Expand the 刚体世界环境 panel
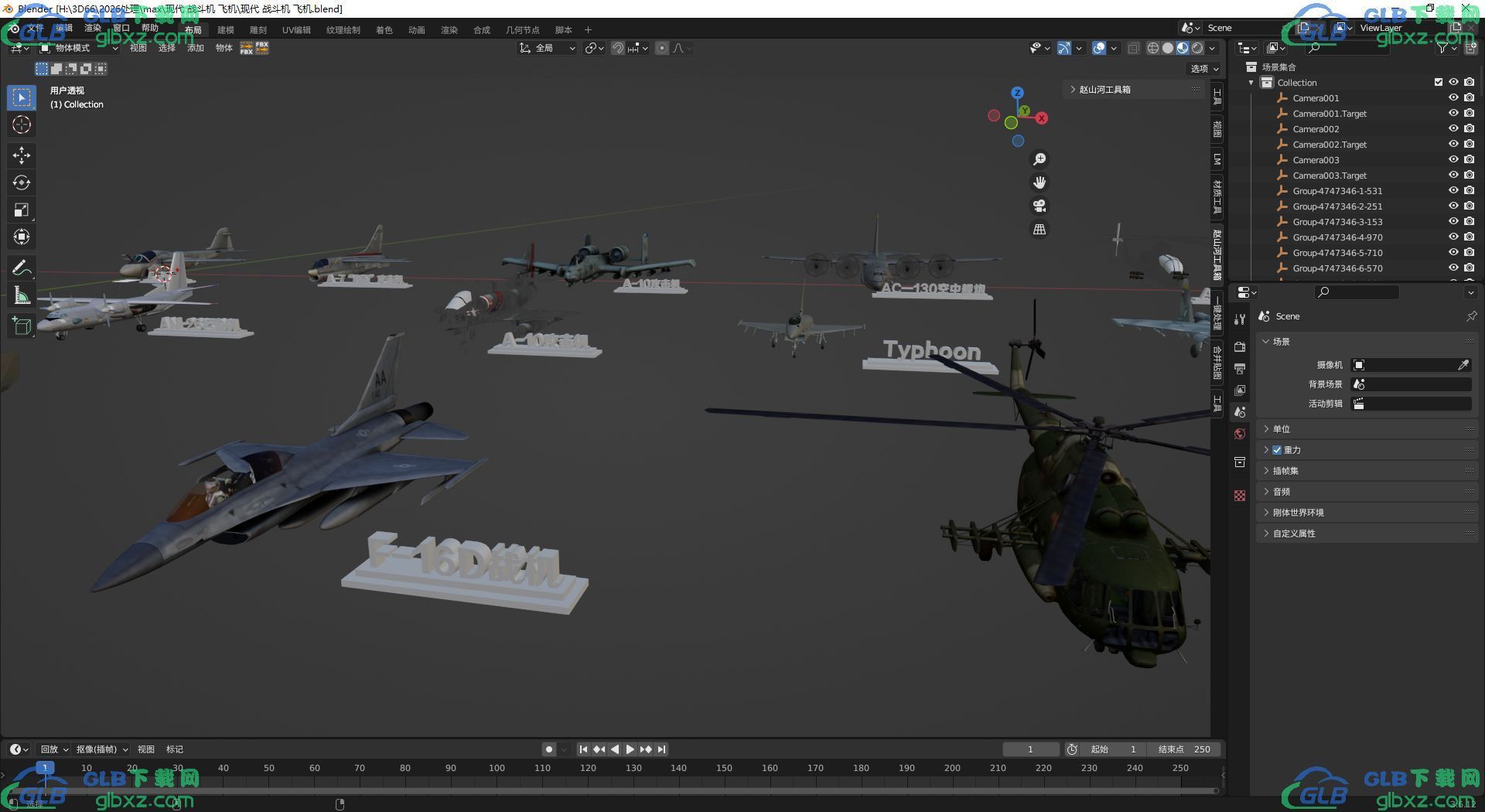 pos(1367,513)
